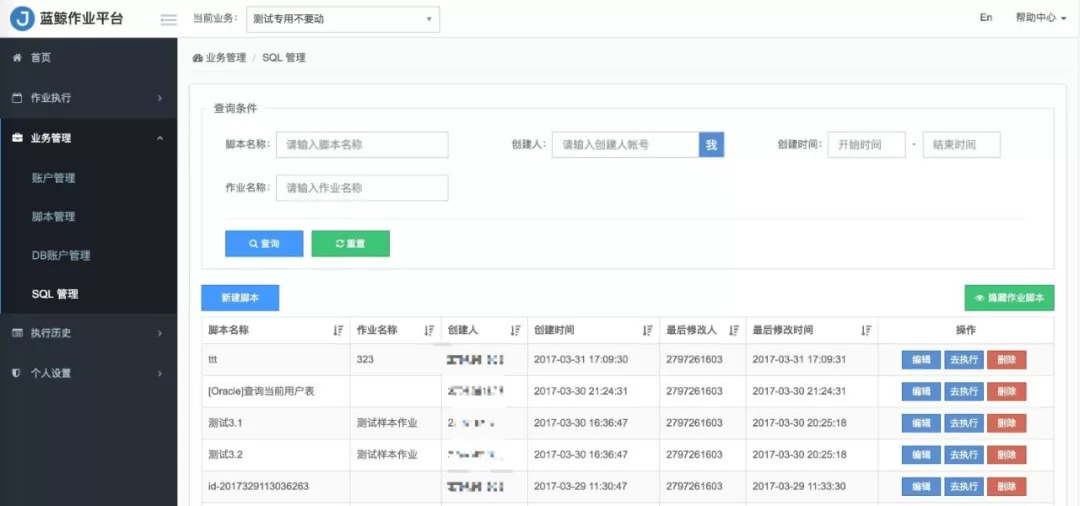Sort by 创建时间 column sort icon
The width and height of the screenshot is (1080, 506).
tap(647, 330)
